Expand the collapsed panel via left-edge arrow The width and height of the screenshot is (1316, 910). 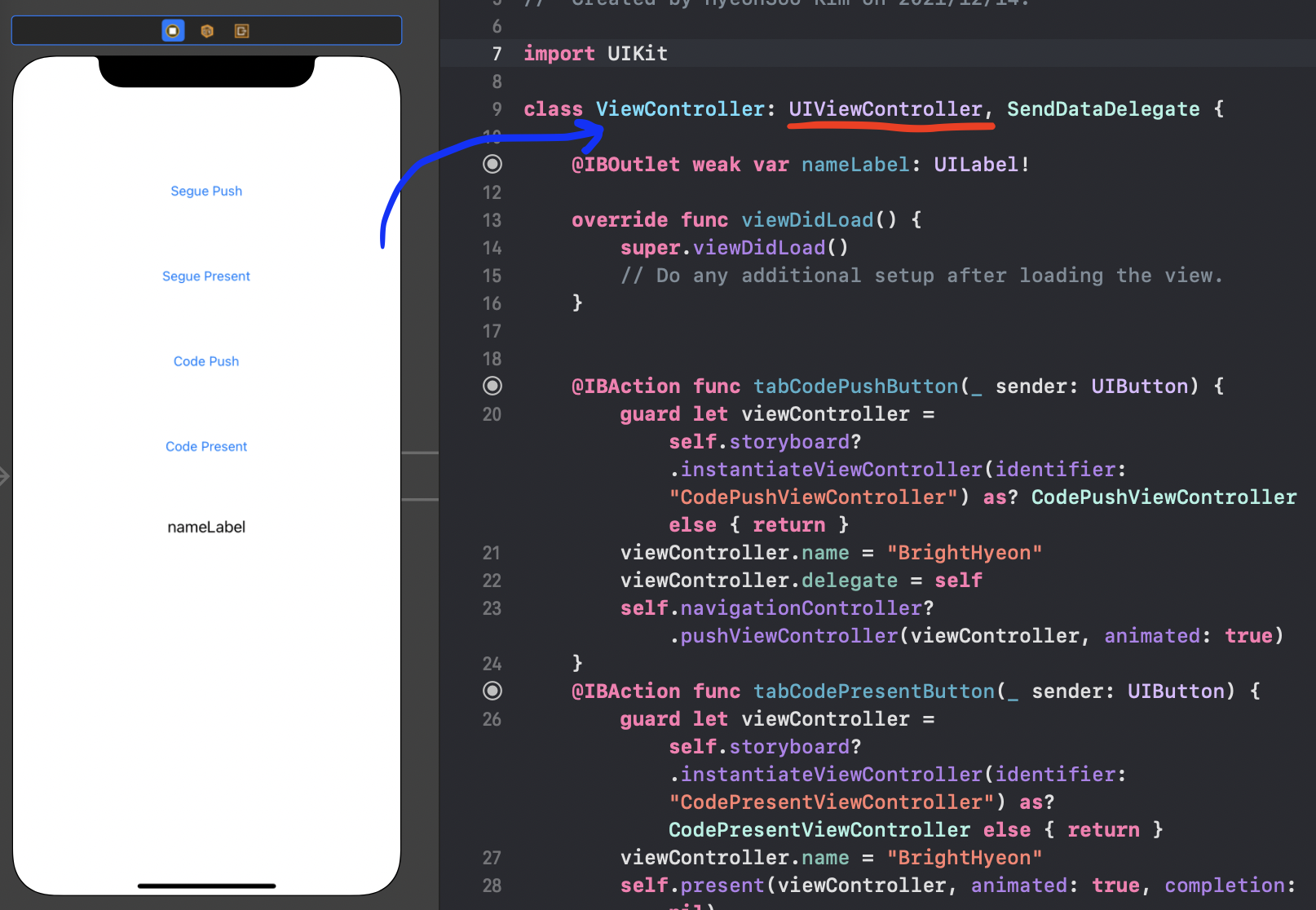pos(5,476)
